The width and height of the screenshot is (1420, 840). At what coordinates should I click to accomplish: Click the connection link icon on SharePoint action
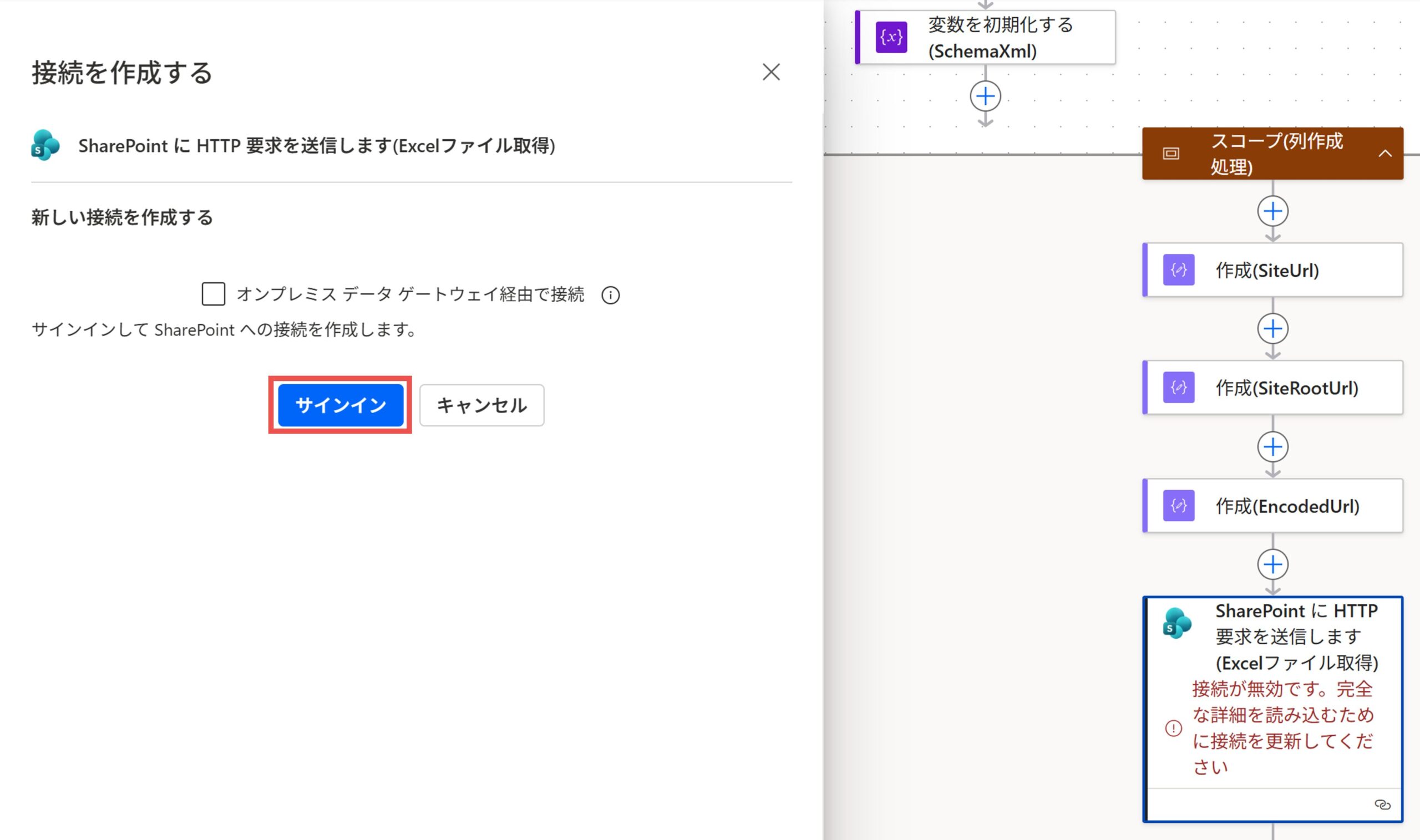(1382, 805)
